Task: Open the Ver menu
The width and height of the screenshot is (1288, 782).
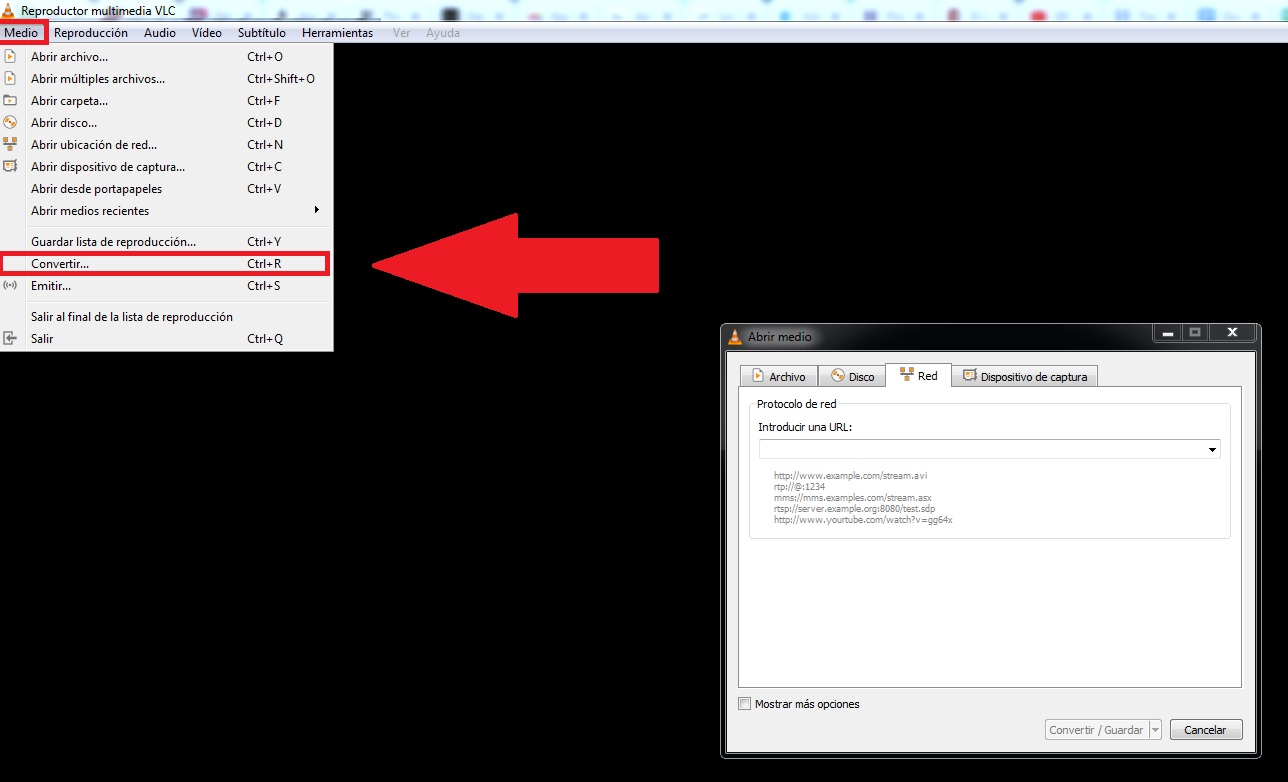Action: (402, 33)
